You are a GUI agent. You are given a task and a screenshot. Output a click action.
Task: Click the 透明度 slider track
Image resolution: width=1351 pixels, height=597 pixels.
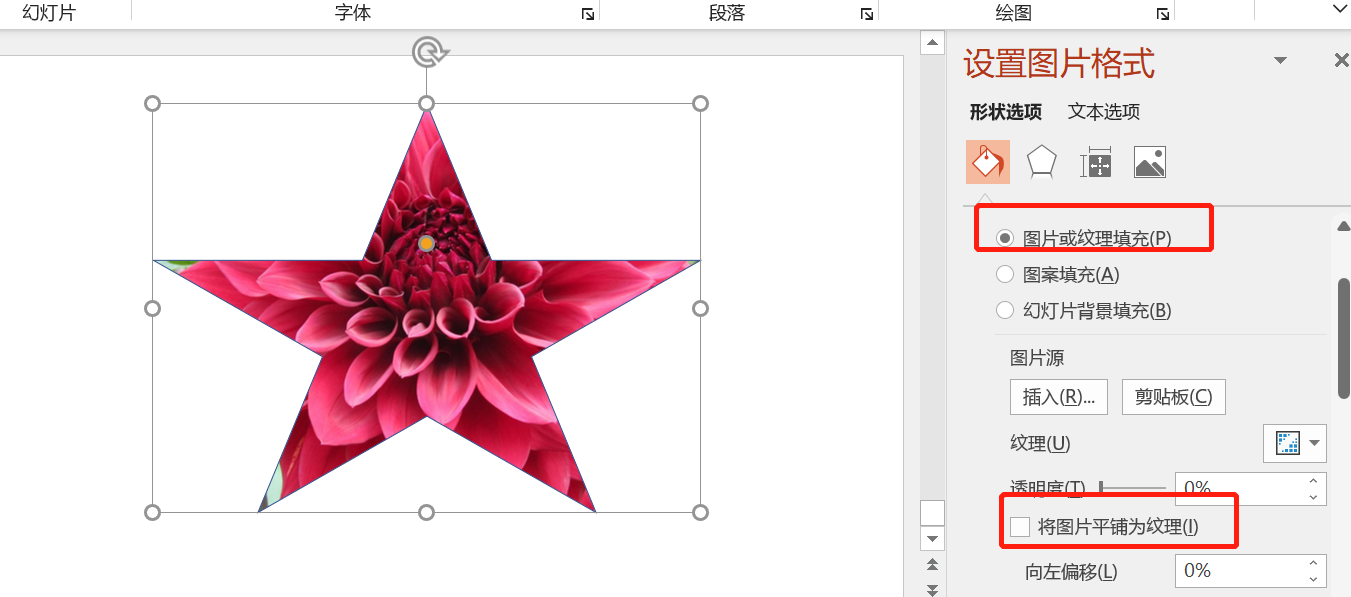[x=1132, y=488]
